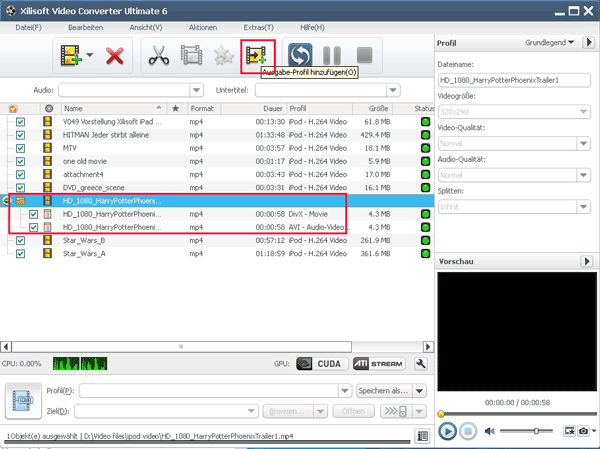Uncheck the DVD_greece_scene checkbox

tap(20, 188)
